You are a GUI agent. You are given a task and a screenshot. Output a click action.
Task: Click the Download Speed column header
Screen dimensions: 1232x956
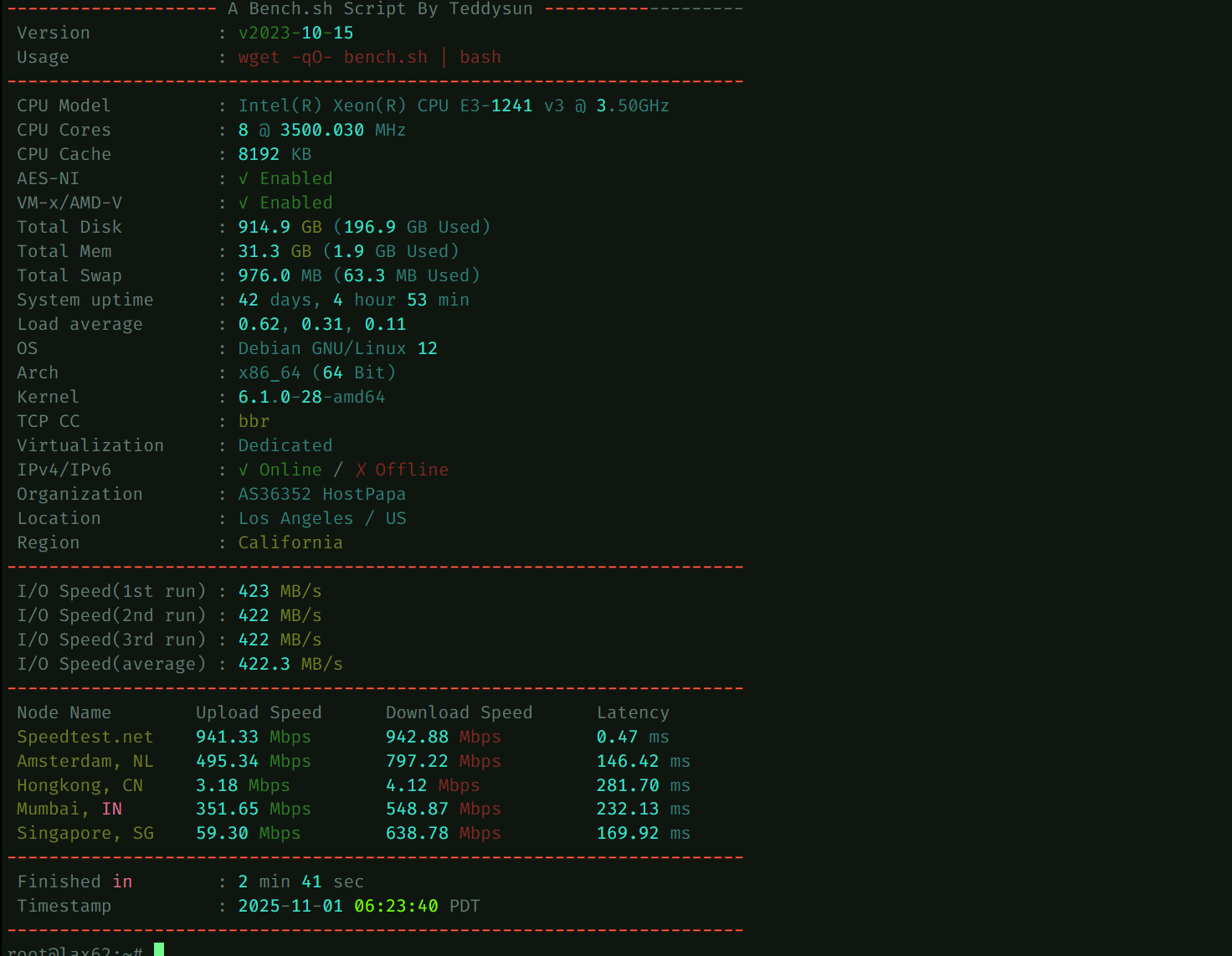pos(459,713)
